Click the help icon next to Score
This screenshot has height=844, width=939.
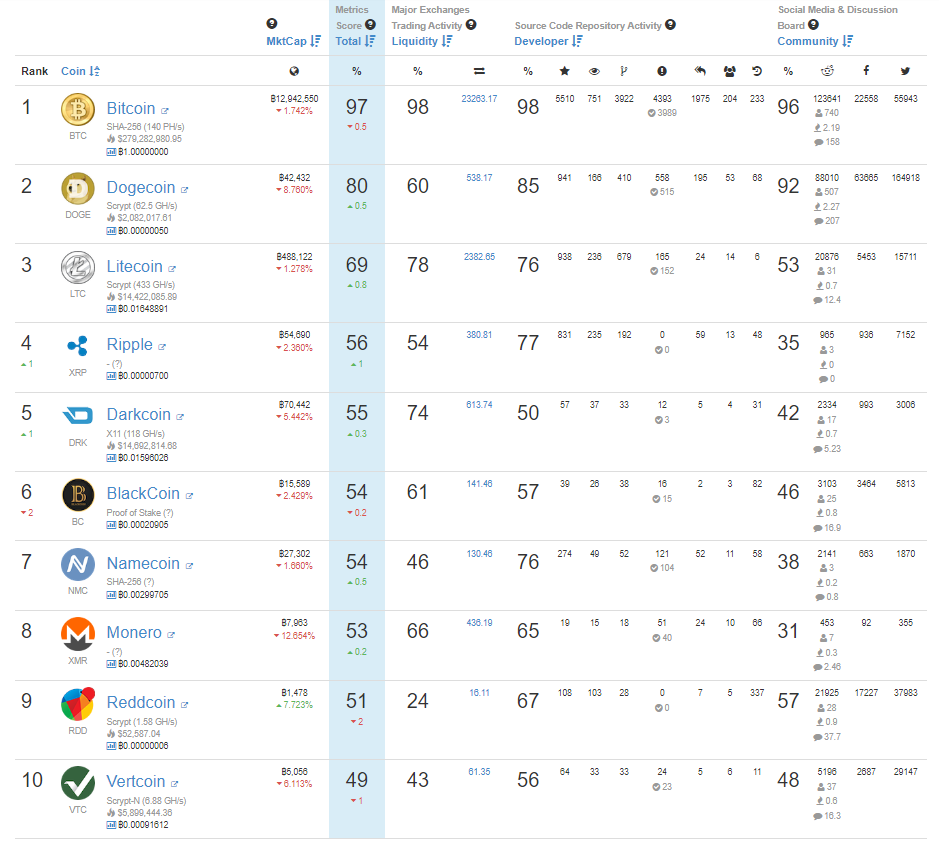pyautogui.click(x=370, y=25)
